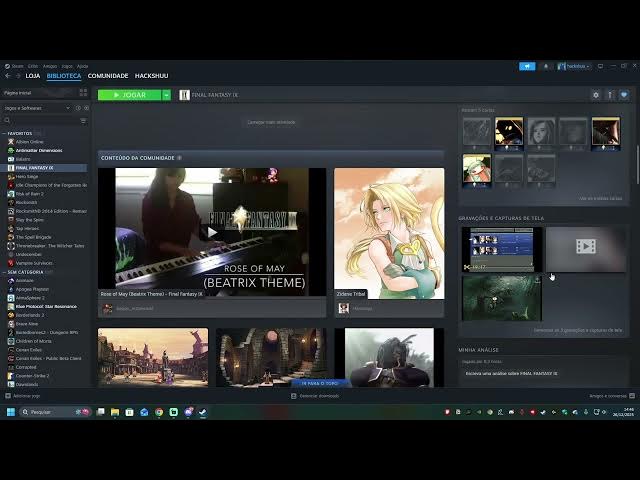Select Children of Morta
This screenshot has width=640, height=480.
click(33, 341)
